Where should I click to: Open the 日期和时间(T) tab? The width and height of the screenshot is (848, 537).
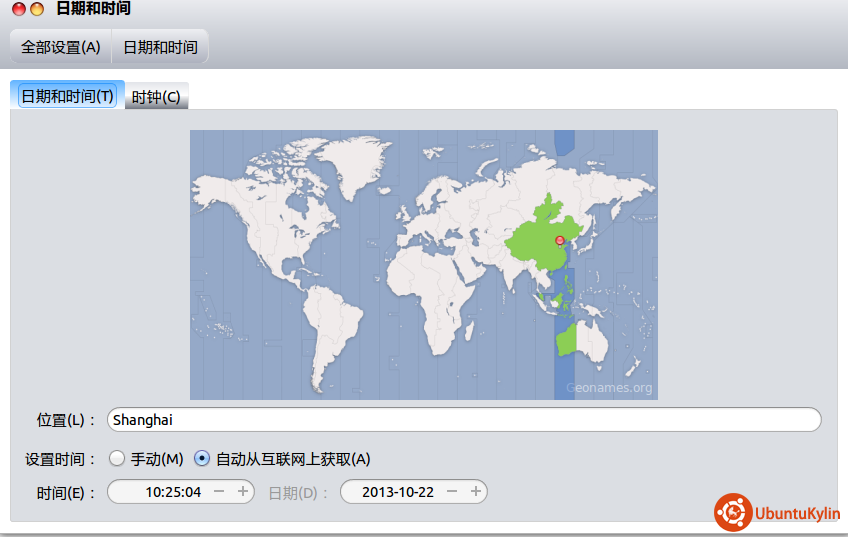pyautogui.click(x=68, y=96)
